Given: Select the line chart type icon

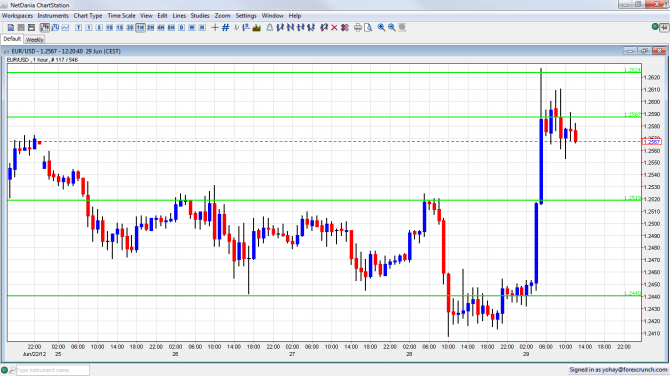Looking at the screenshot, I should click(65, 28).
